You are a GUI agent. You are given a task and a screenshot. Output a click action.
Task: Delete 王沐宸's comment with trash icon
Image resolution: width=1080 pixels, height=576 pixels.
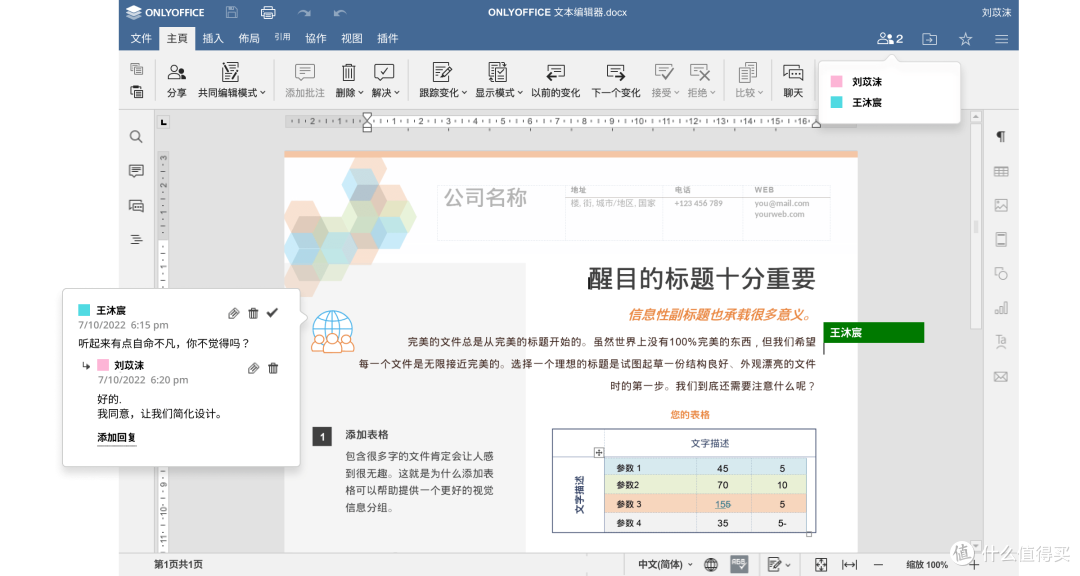[x=253, y=313]
